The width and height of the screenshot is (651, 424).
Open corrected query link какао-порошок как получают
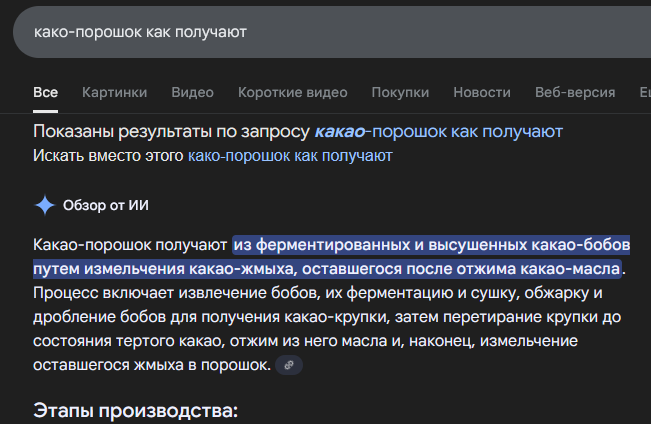point(438,132)
